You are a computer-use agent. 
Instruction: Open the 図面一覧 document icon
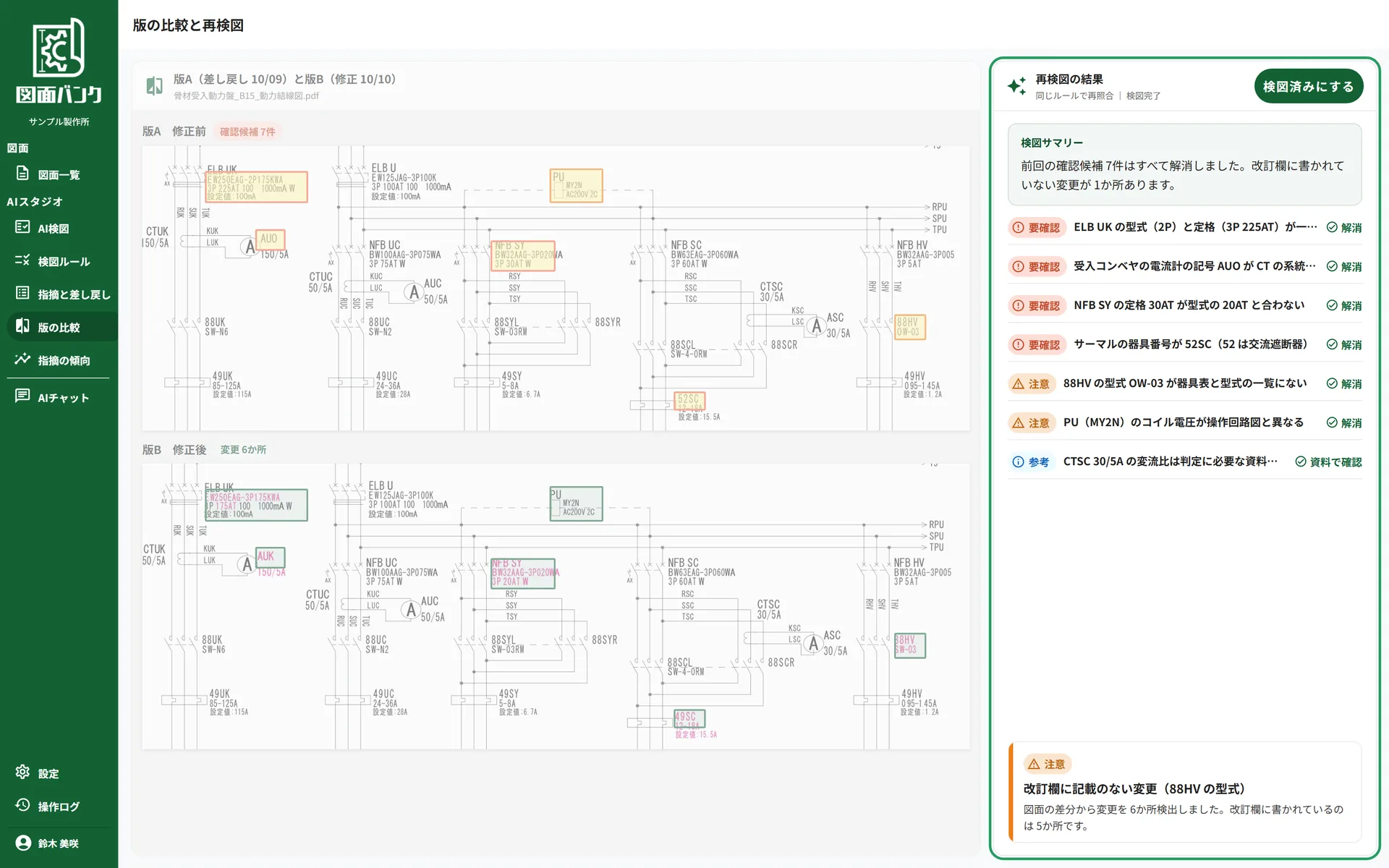click(22, 174)
